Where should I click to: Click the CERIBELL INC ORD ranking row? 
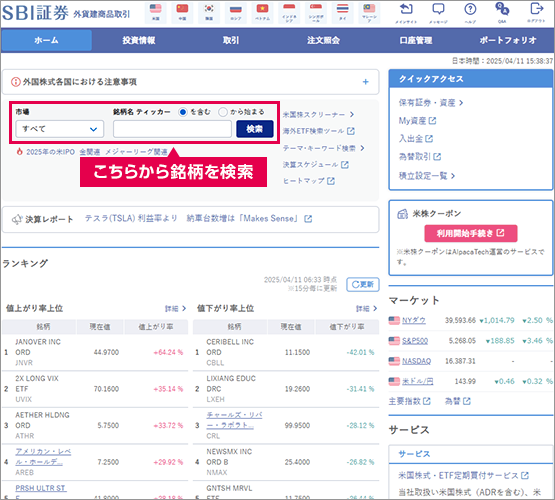click(x=286, y=352)
